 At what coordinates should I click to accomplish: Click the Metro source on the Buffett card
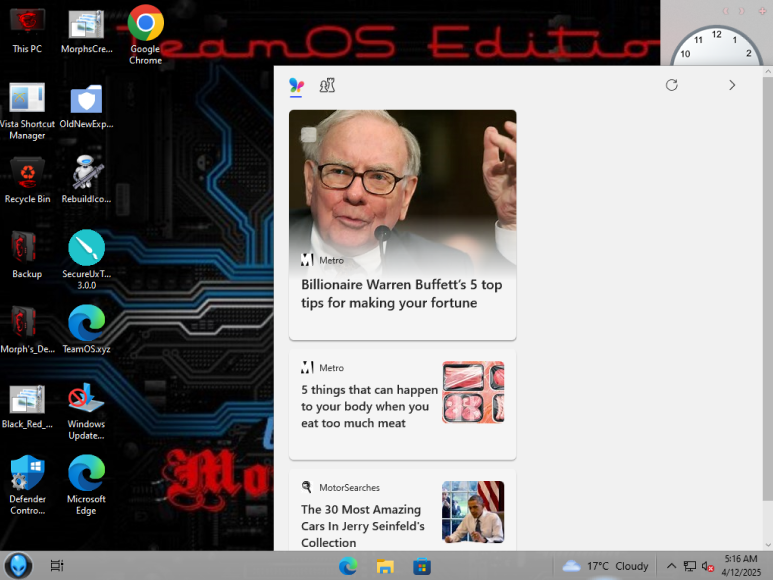322,260
